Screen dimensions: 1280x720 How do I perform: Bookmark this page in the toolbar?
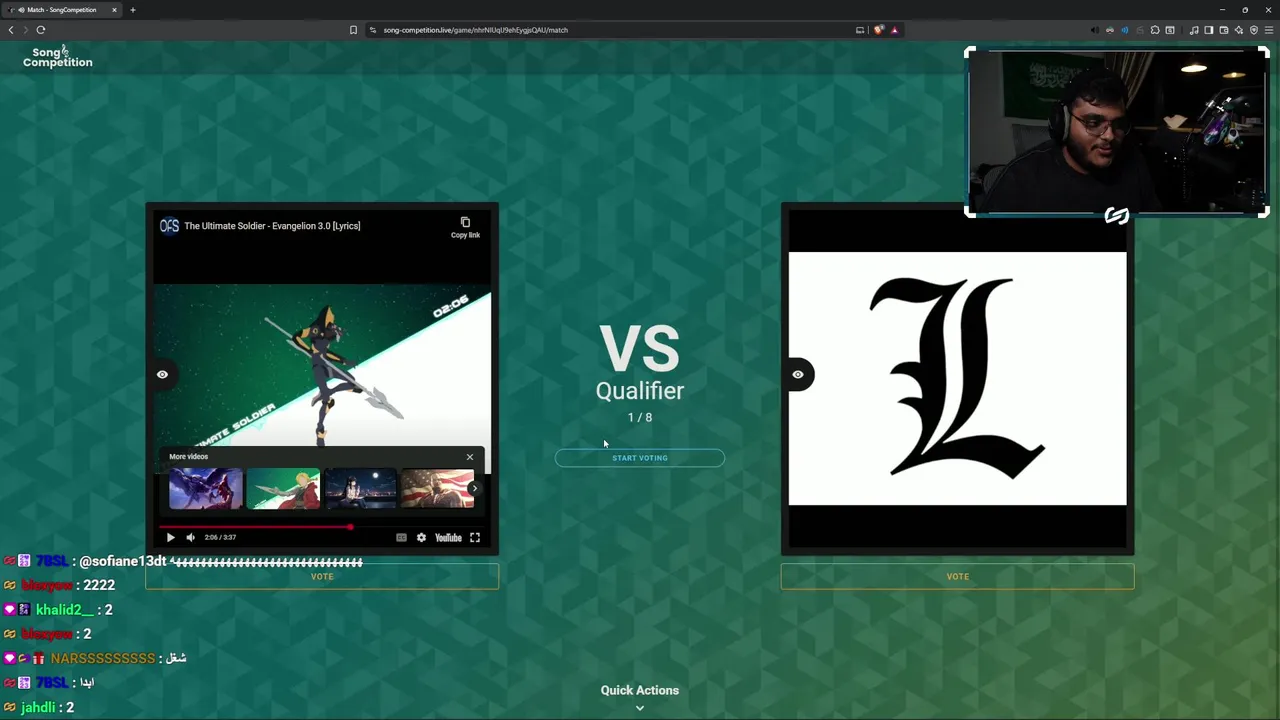(x=353, y=30)
